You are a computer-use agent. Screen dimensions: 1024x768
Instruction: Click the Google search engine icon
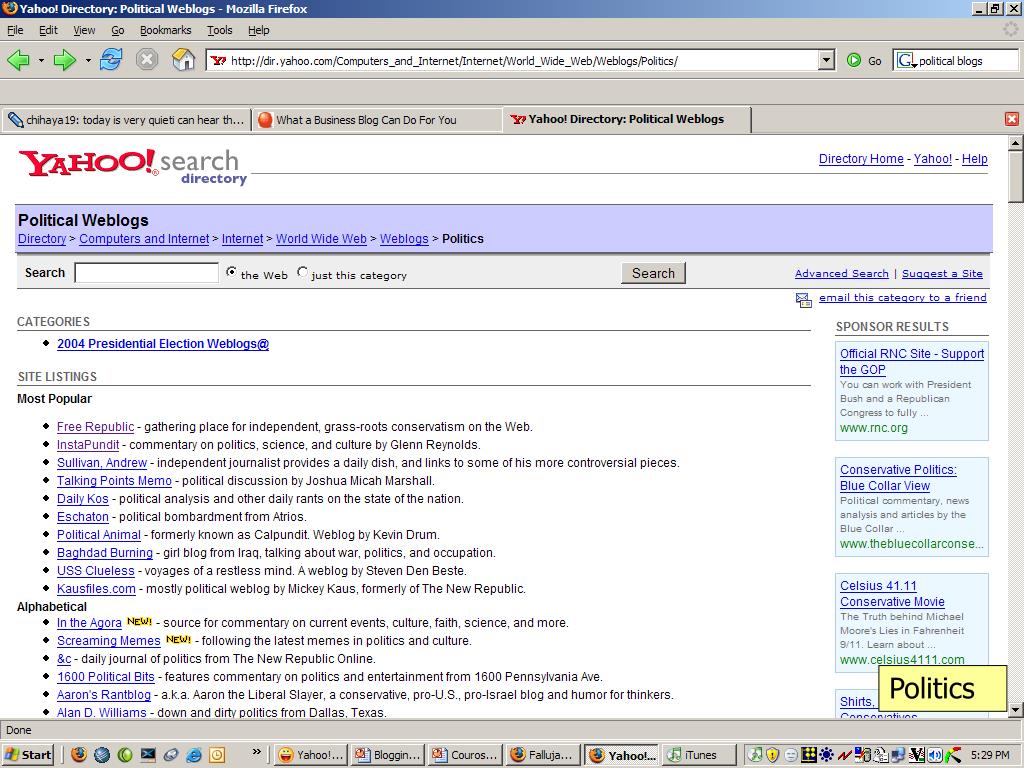pyautogui.click(x=906, y=61)
